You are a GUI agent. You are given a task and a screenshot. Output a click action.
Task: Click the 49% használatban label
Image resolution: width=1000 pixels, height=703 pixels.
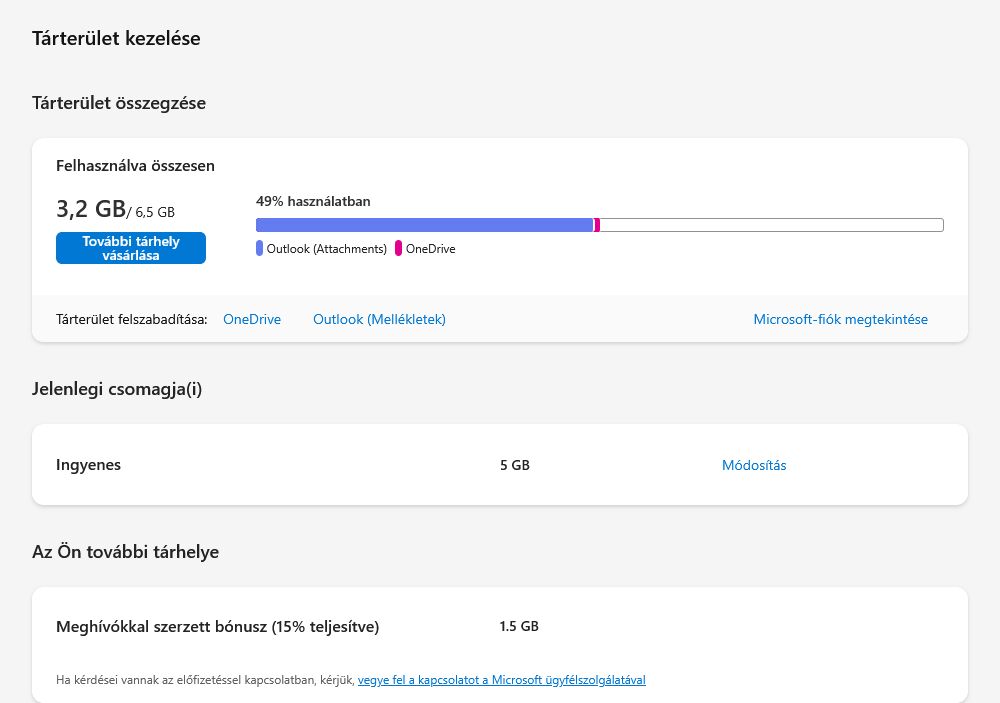[x=313, y=201]
